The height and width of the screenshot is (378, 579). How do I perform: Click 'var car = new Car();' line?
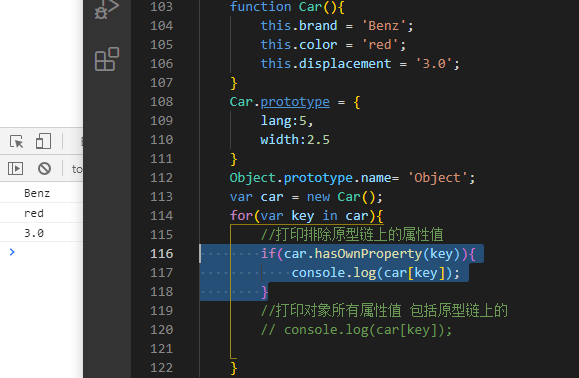[306, 197]
